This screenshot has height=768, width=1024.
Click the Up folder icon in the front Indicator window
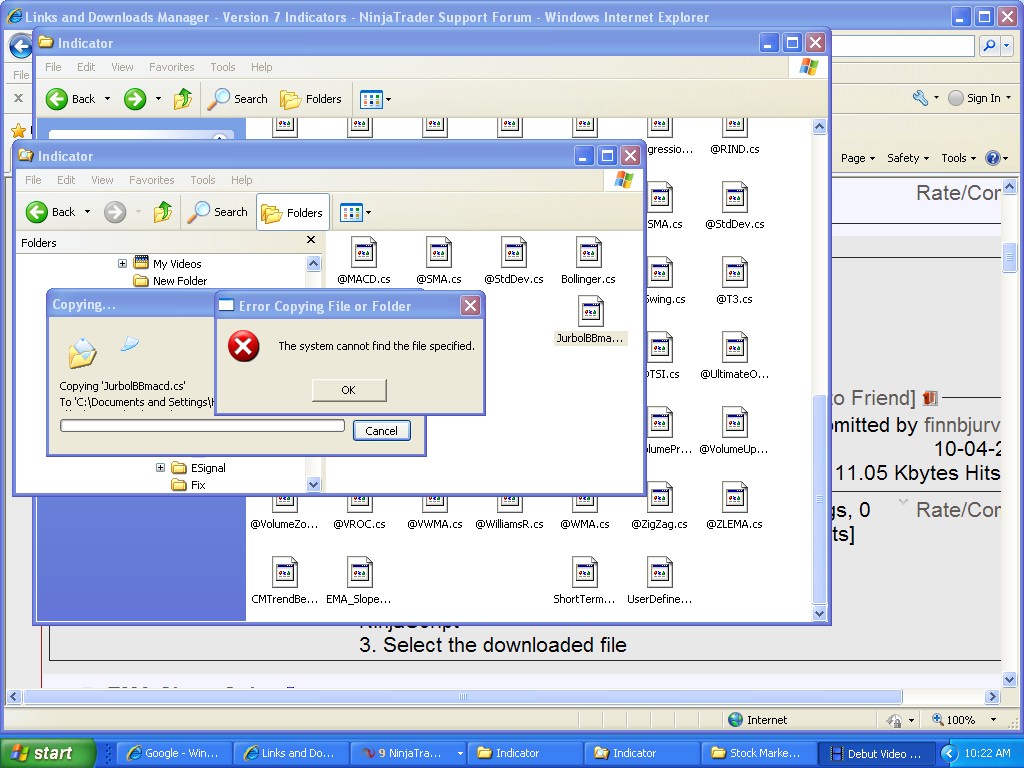pos(163,212)
